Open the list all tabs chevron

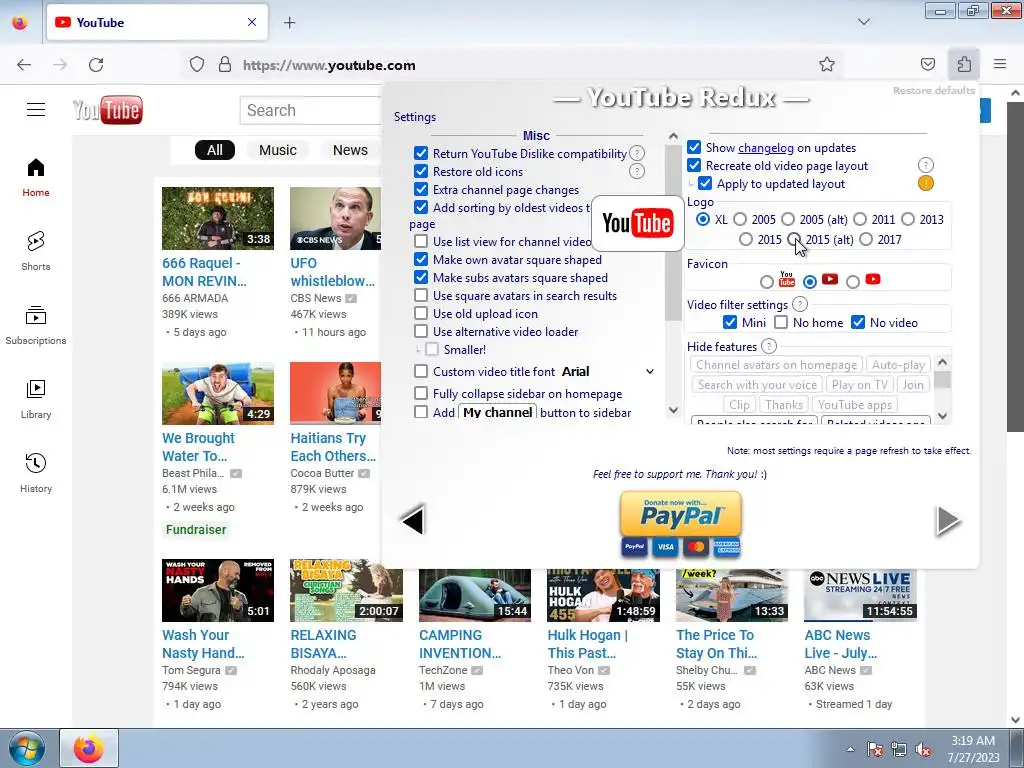(x=863, y=22)
